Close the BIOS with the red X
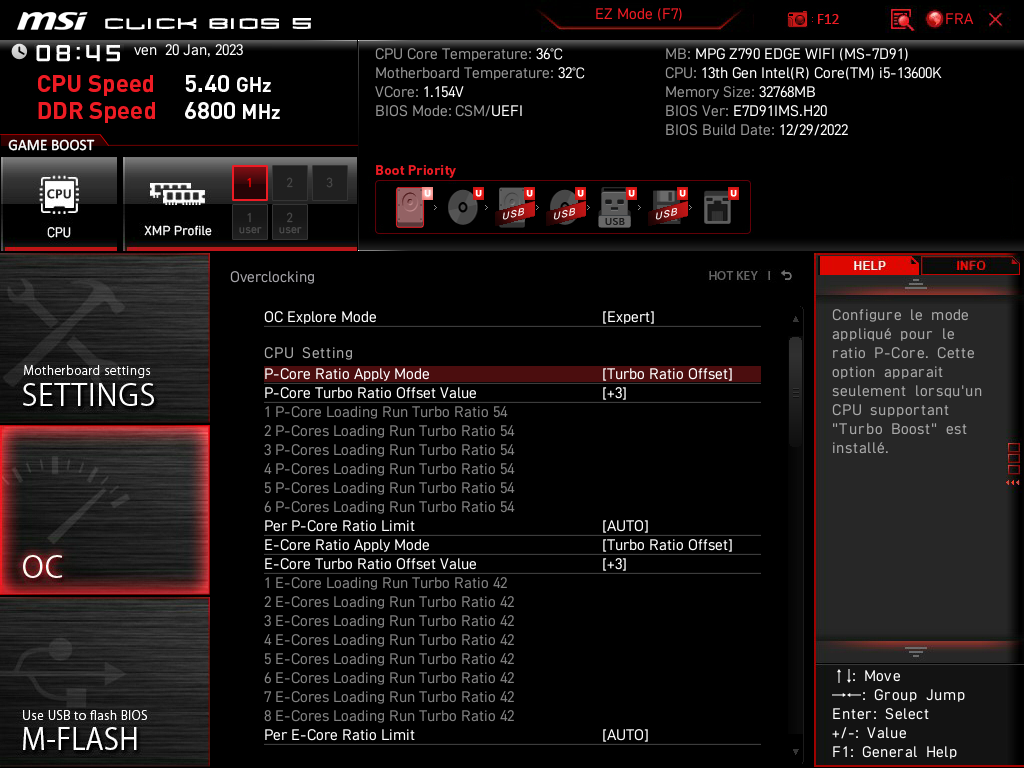1024x768 pixels. pyautogui.click(x=995, y=20)
